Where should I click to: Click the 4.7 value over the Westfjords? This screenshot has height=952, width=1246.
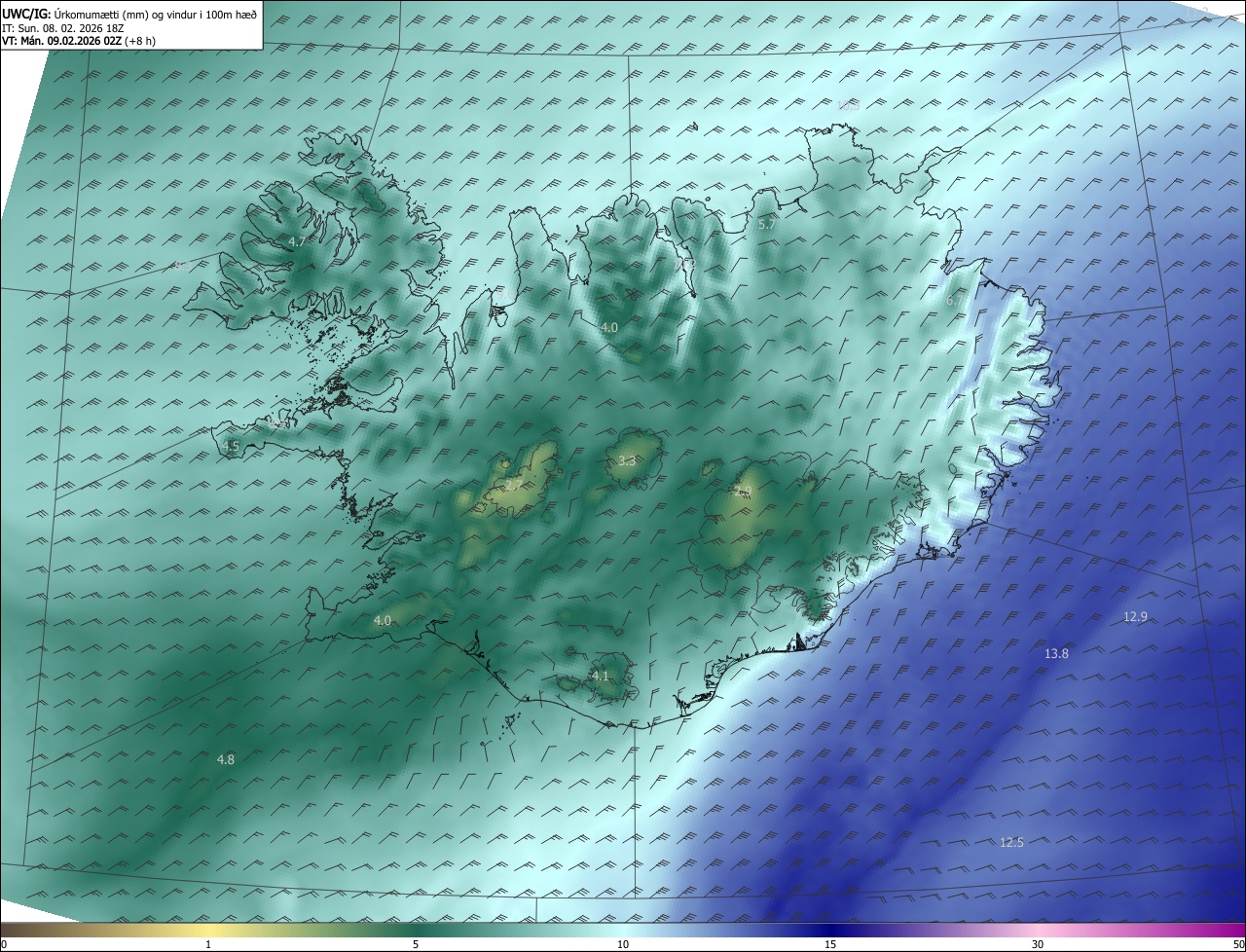[297, 241]
